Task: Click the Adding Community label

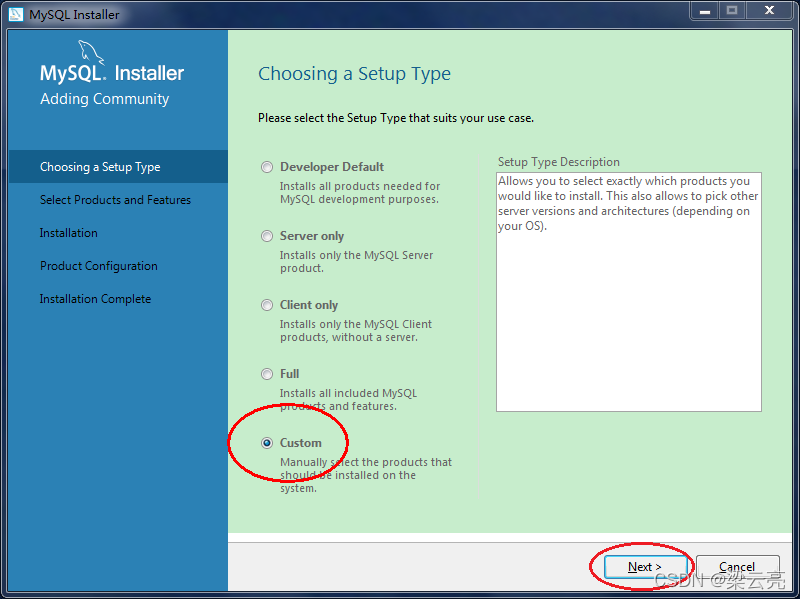Action: coord(103,98)
